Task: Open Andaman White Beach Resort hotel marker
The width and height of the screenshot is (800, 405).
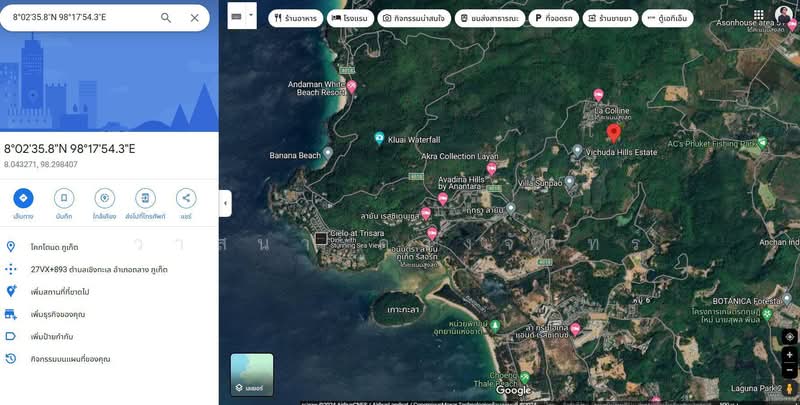Action: [352, 86]
